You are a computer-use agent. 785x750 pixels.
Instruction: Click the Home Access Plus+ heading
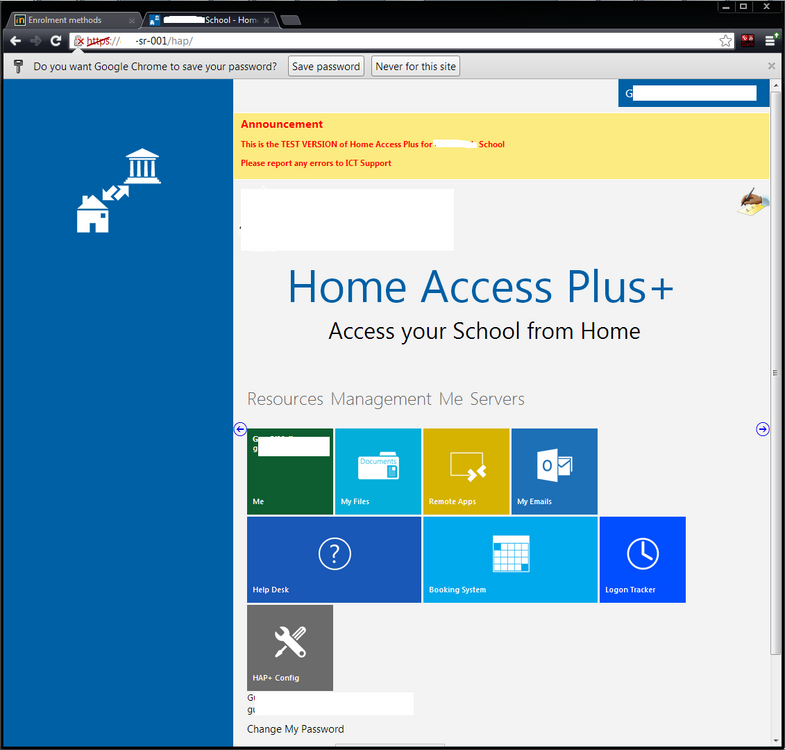pos(481,287)
